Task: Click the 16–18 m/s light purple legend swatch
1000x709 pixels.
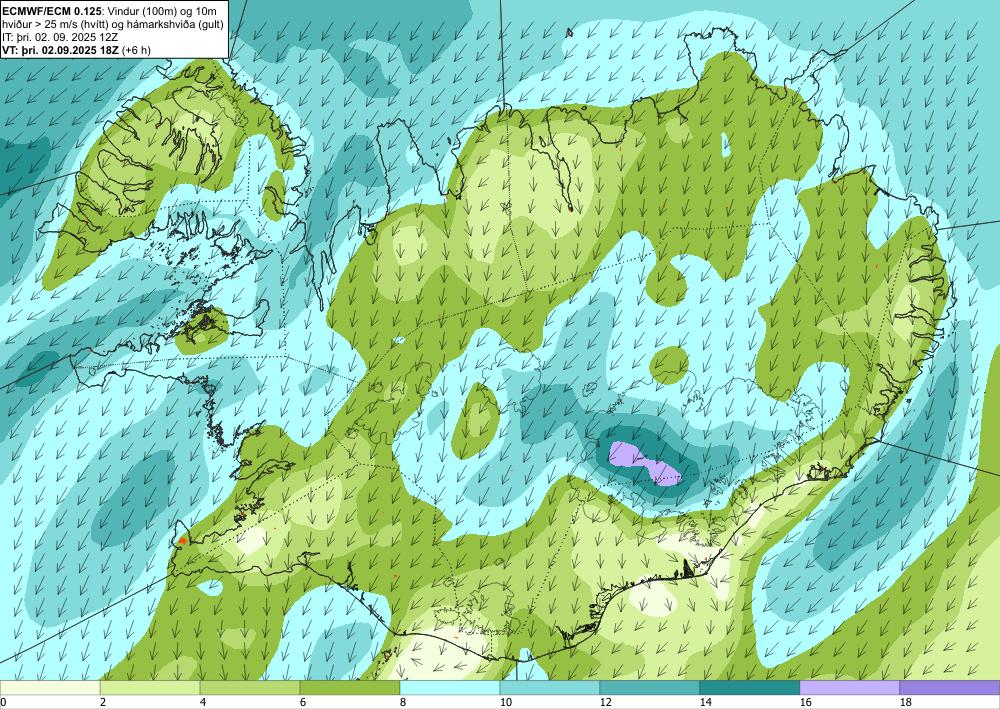Action: coord(849,688)
